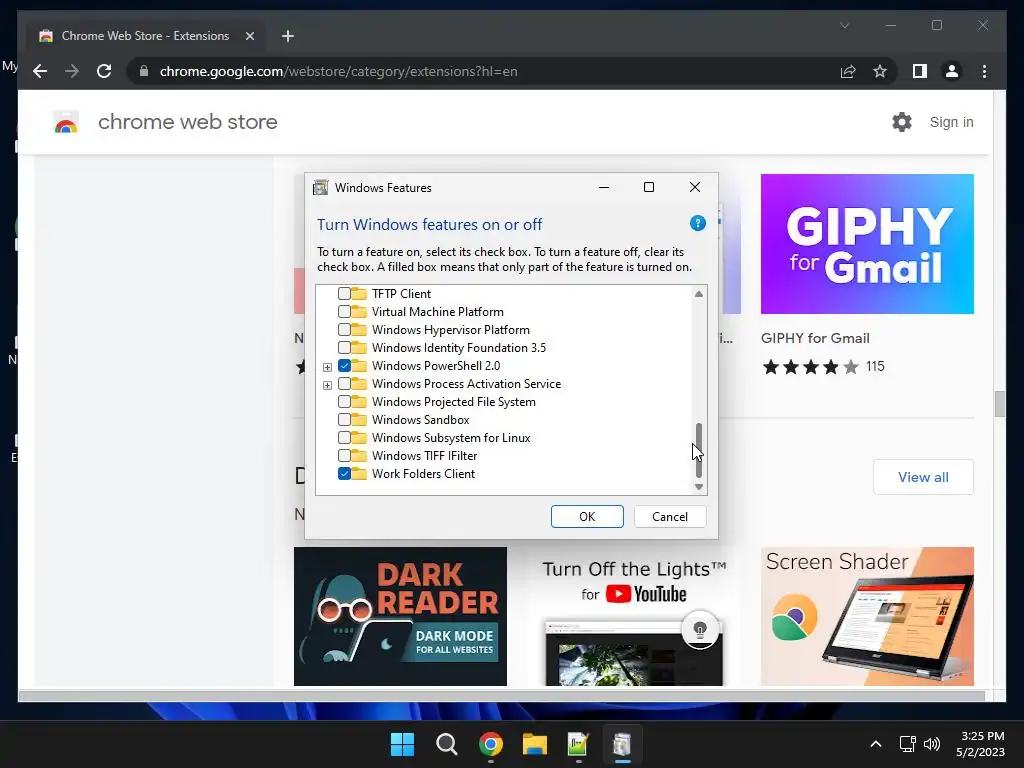
Task: Click the Windows Features taskbar icon
Action: coord(622,744)
